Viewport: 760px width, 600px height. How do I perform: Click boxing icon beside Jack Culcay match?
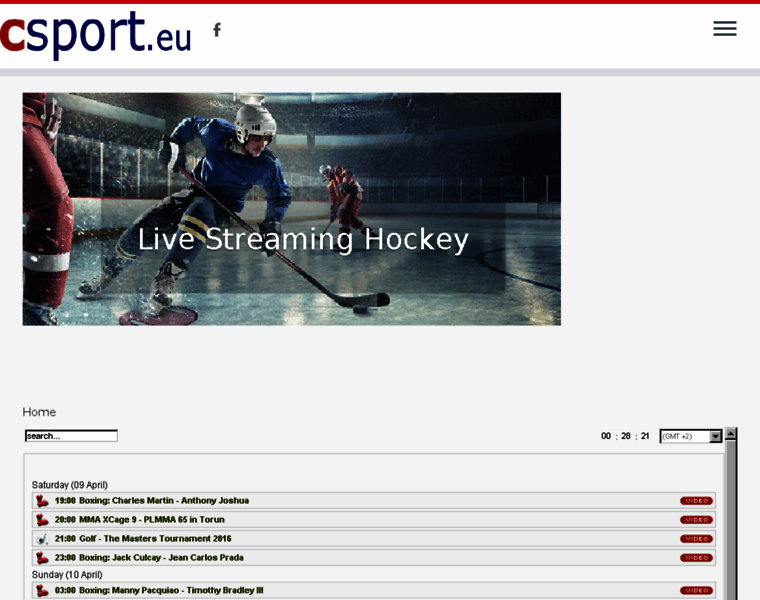tap(42, 558)
